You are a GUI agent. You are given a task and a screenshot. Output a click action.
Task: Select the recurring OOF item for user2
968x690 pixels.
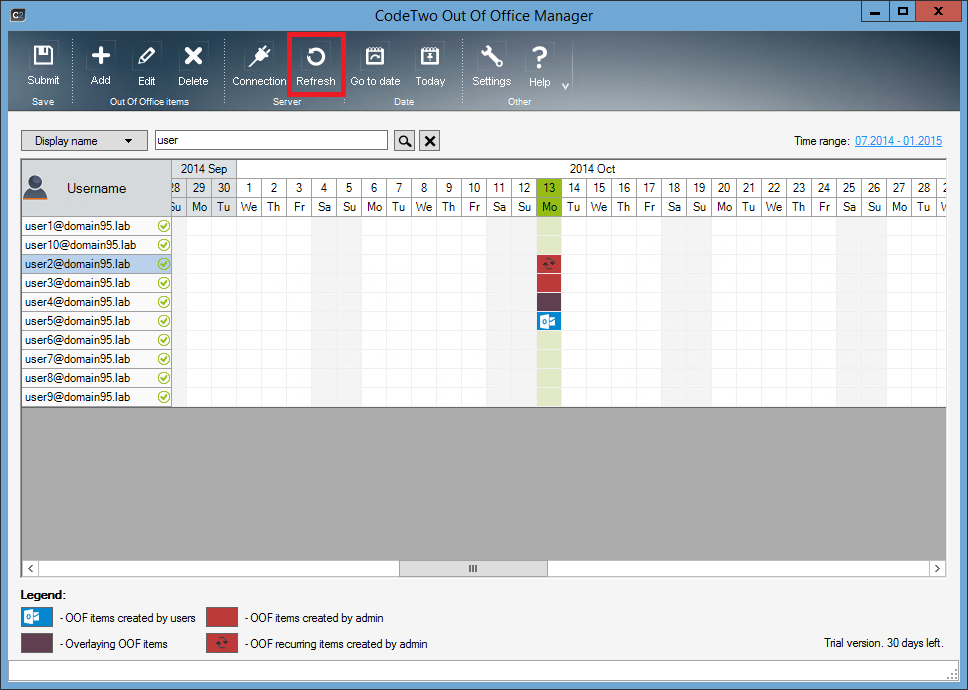coord(549,264)
